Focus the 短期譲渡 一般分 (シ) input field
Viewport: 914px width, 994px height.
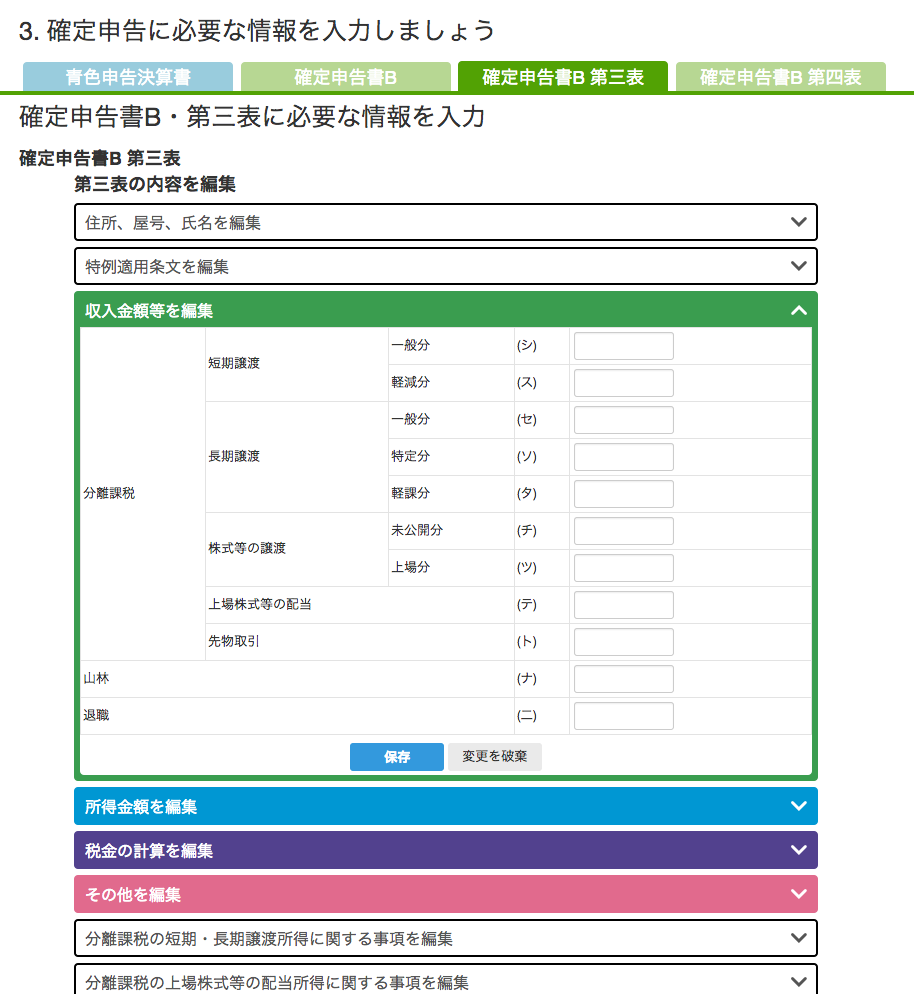click(x=623, y=346)
